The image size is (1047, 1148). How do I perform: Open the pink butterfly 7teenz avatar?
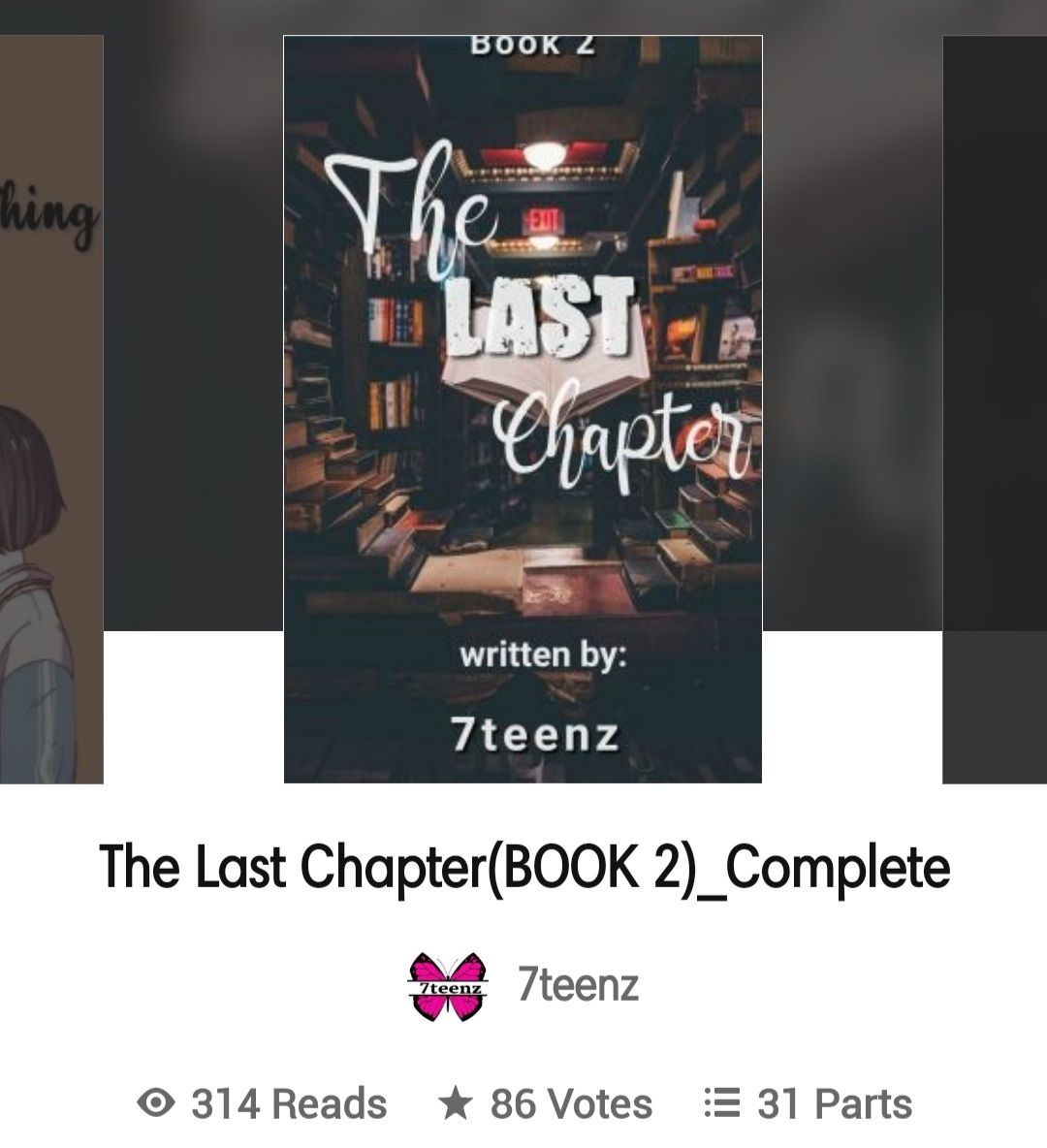(x=447, y=986)
